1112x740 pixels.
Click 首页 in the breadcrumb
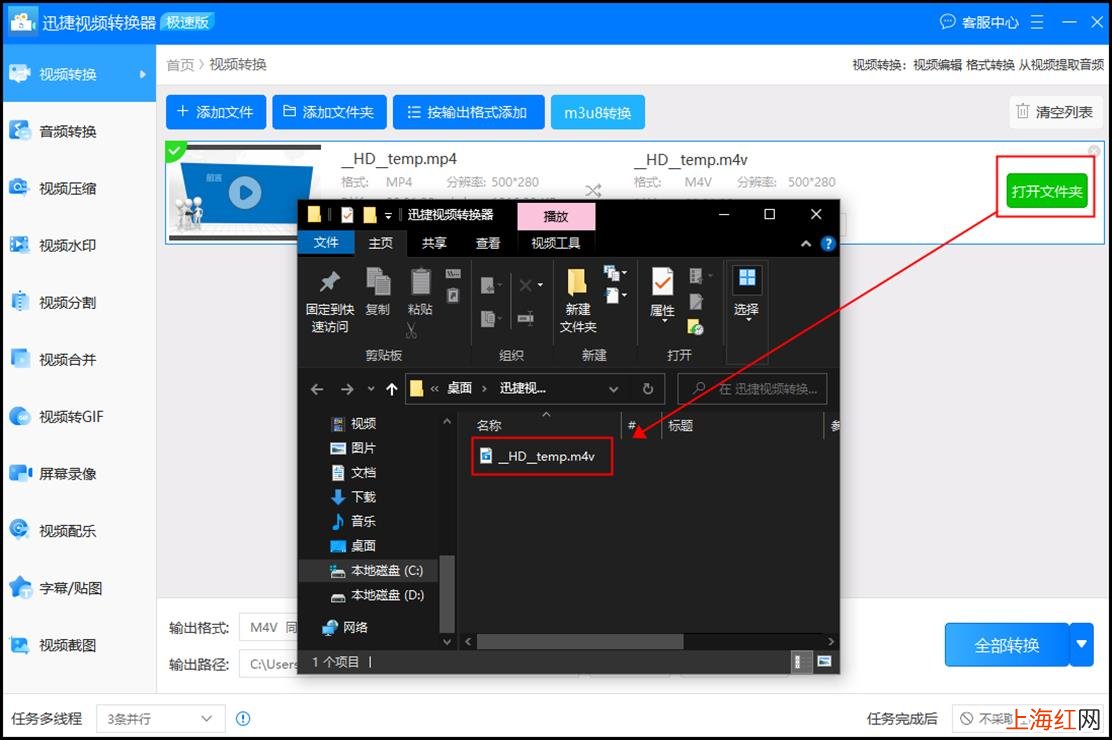coord(180,65)
